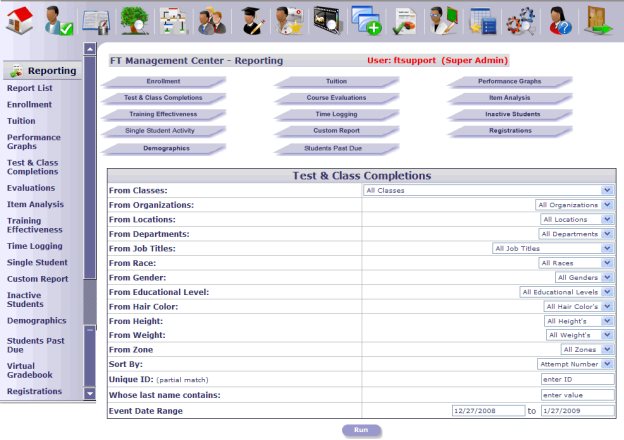Go to the Home house icon
Screen dimensions: 624x440
(x=20, y=20)
